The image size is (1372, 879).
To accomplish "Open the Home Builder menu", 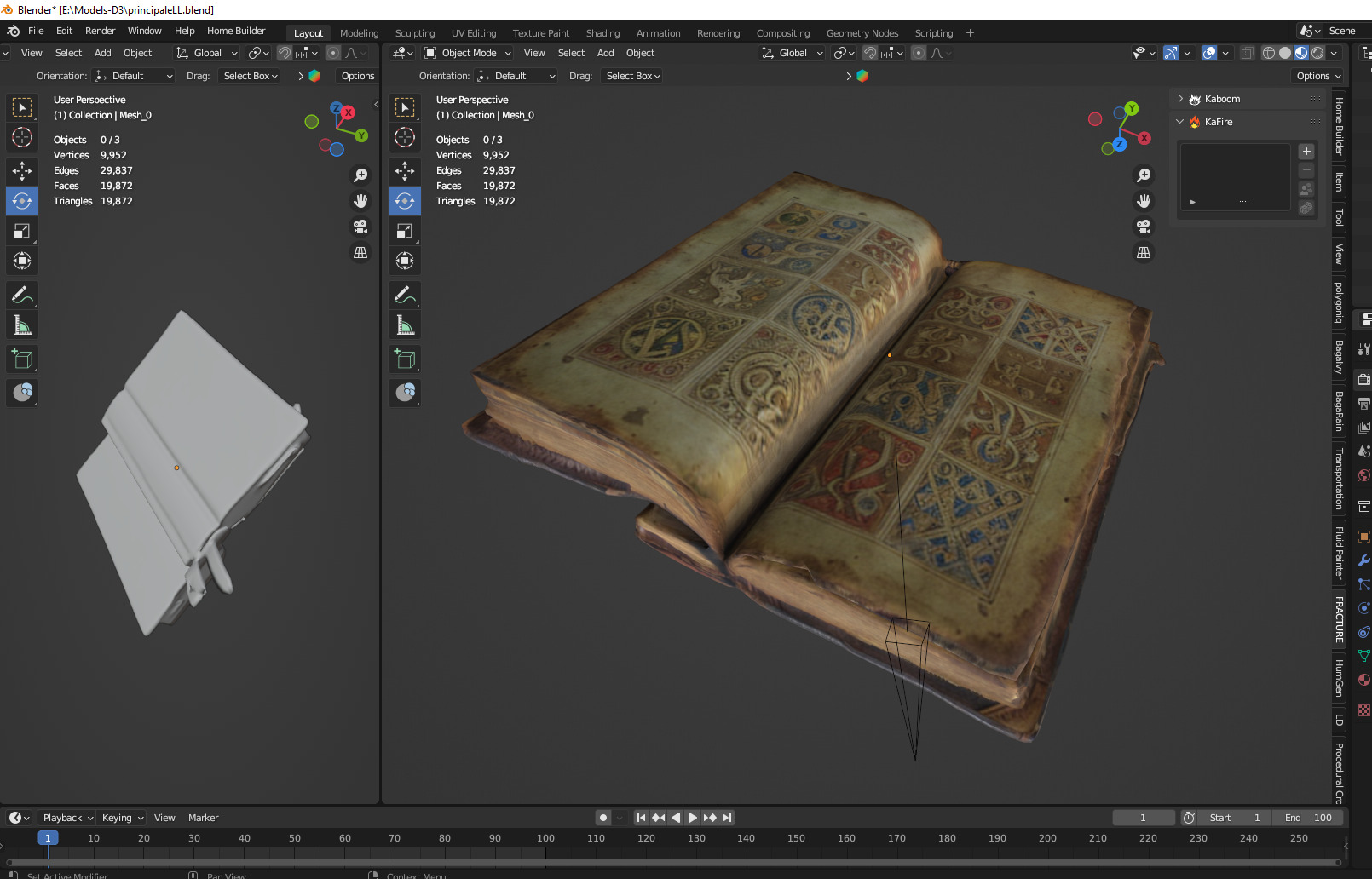I will coord(236,31).
